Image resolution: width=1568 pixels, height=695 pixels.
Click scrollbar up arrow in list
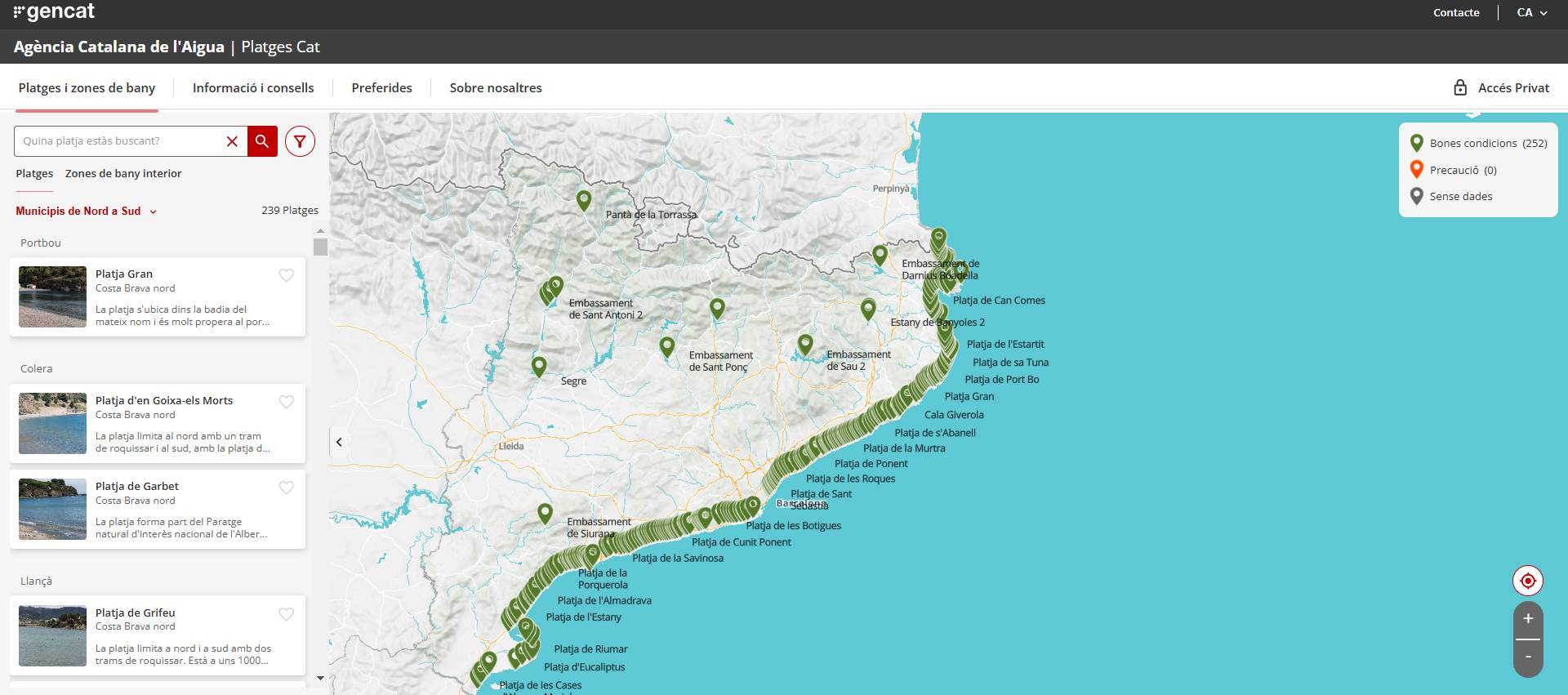click(x=320, y=231)
